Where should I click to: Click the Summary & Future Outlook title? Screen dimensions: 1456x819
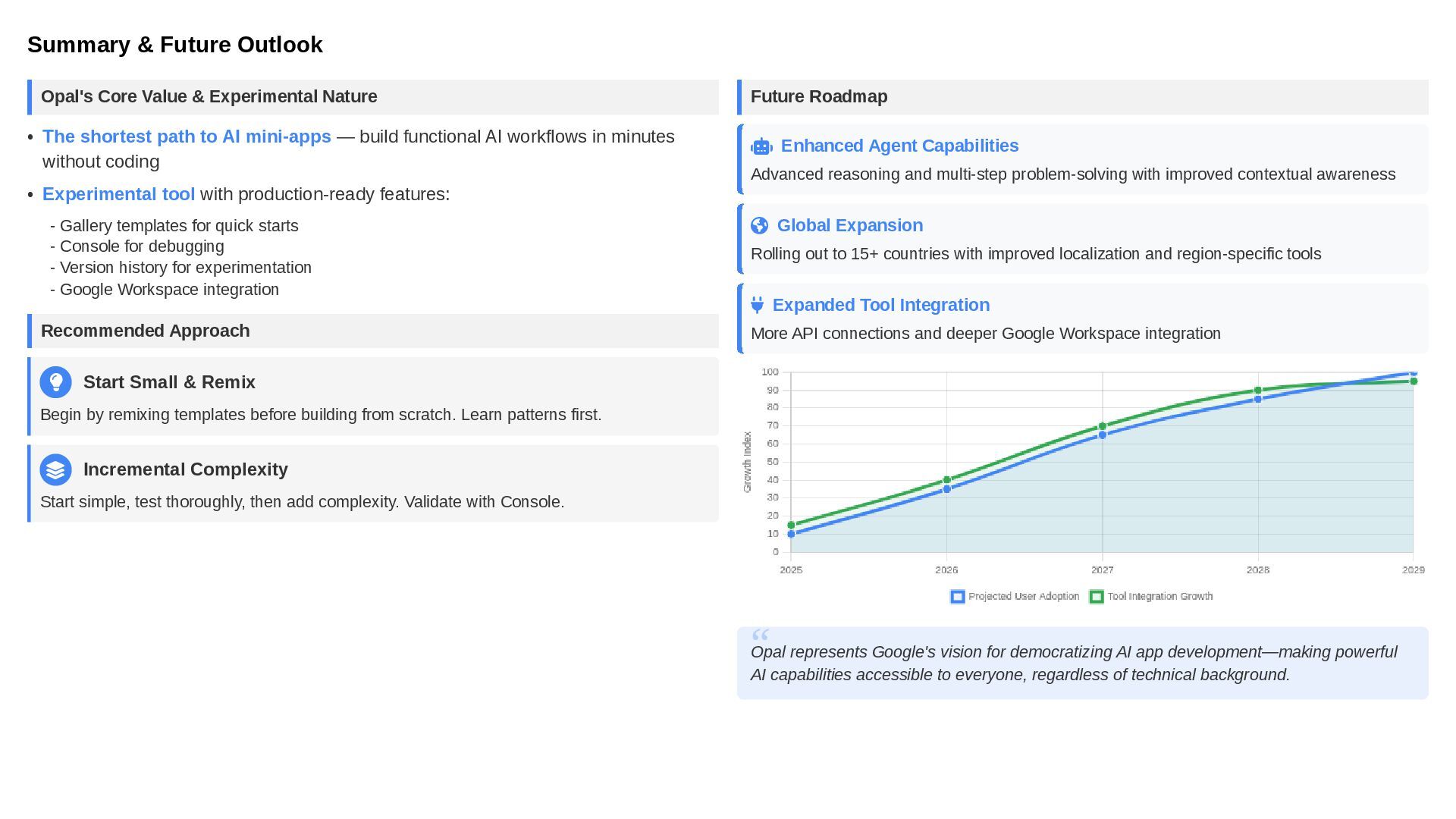[x=175, y=45]
